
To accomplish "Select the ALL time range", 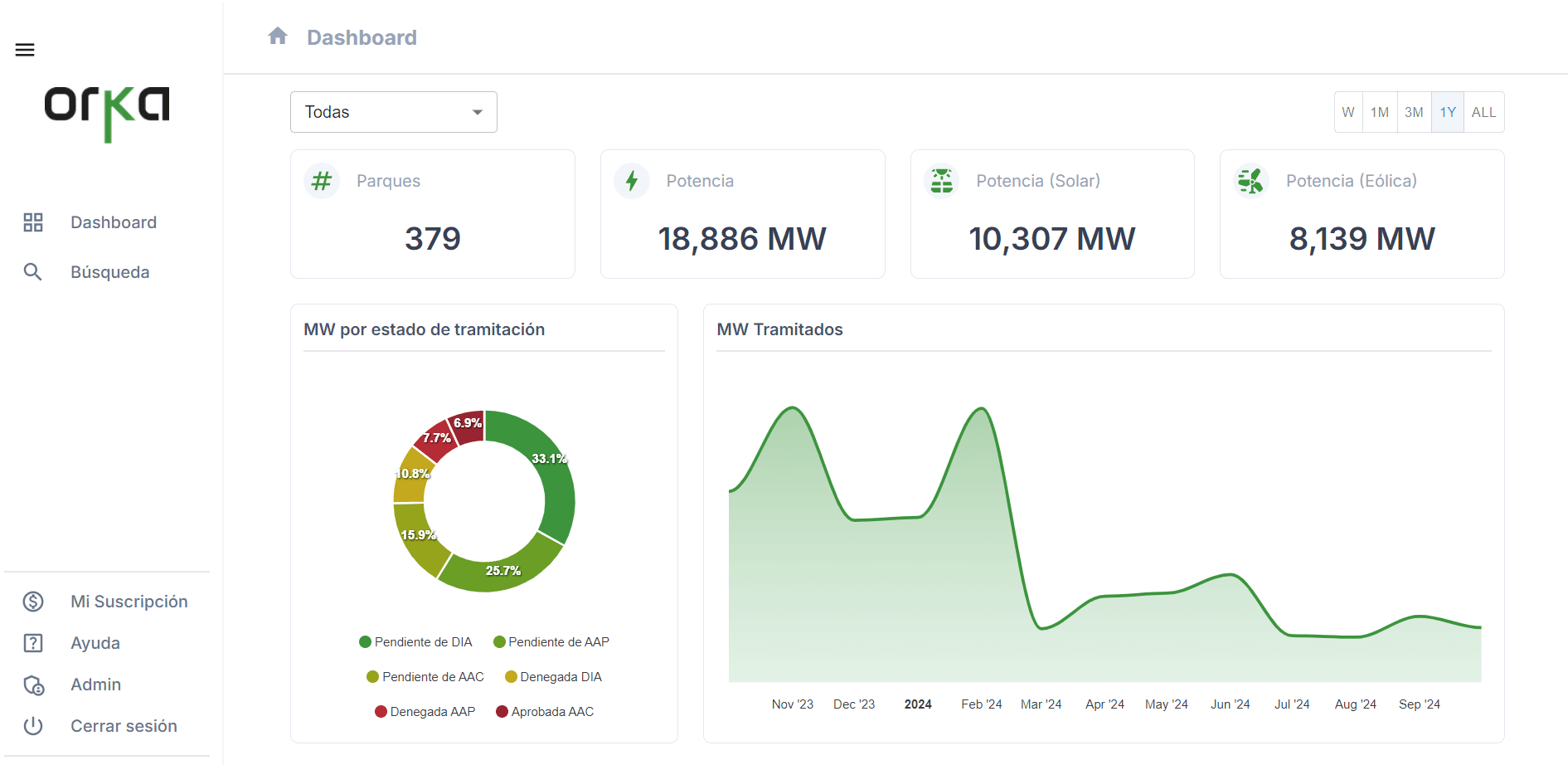I will tap(1484, 112).
